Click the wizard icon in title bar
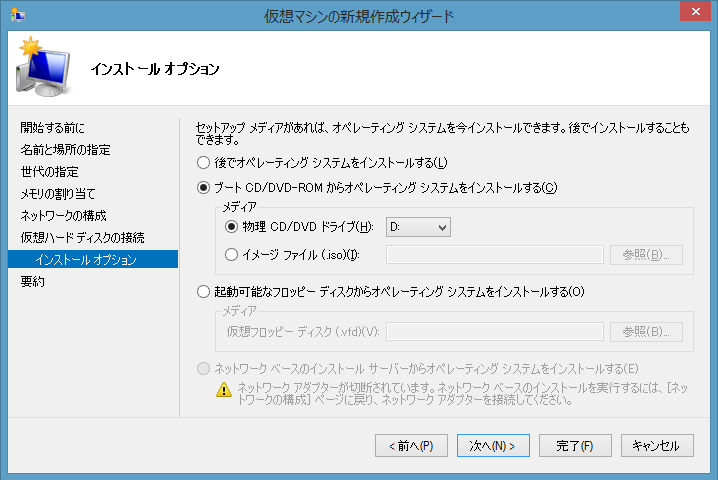The width and height of the screenshot is (718, 480). pos(17,15)
